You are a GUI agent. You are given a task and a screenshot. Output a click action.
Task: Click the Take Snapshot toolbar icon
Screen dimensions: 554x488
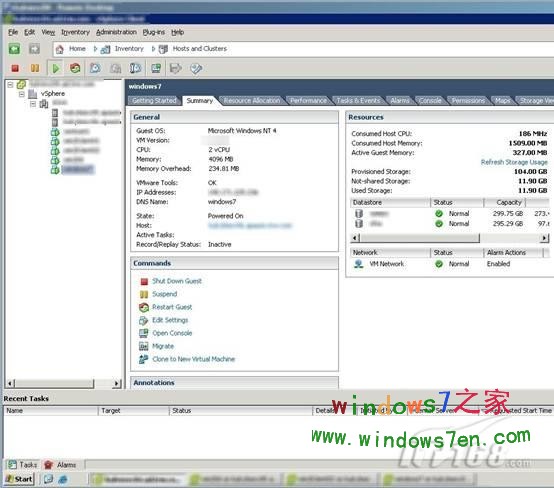95,68
